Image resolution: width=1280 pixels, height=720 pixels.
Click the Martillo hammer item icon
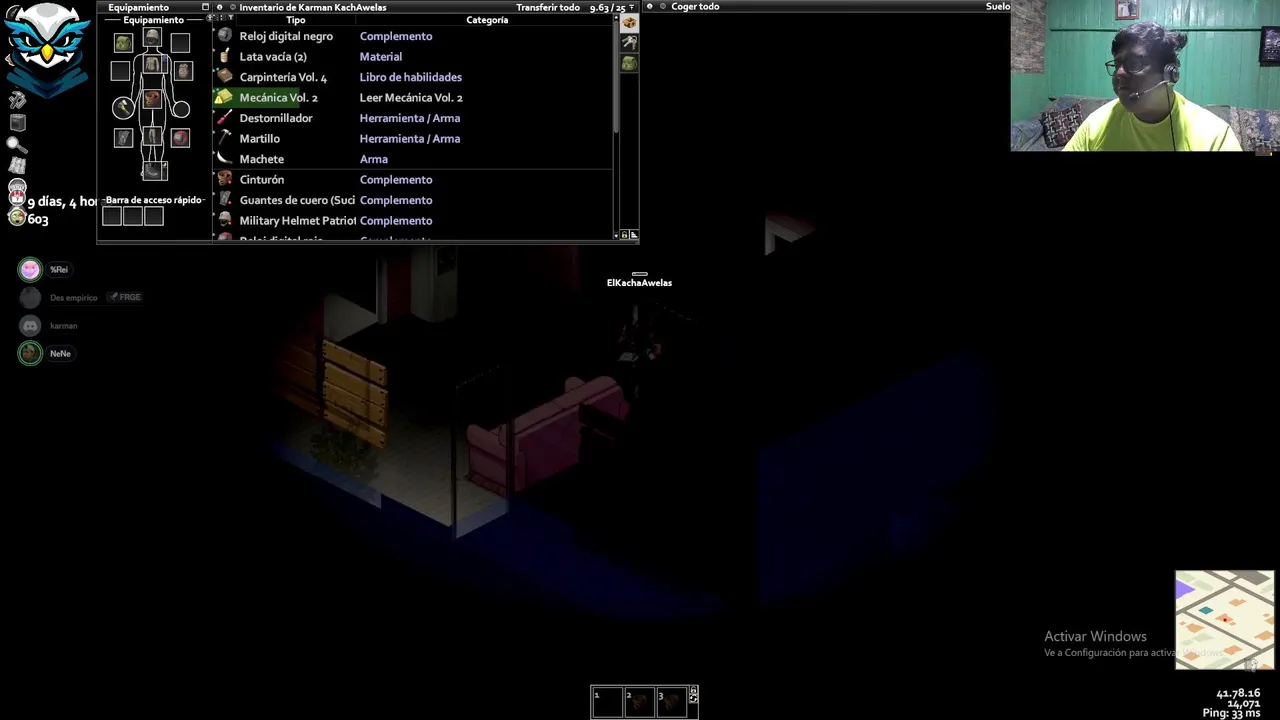click(225, 138)
